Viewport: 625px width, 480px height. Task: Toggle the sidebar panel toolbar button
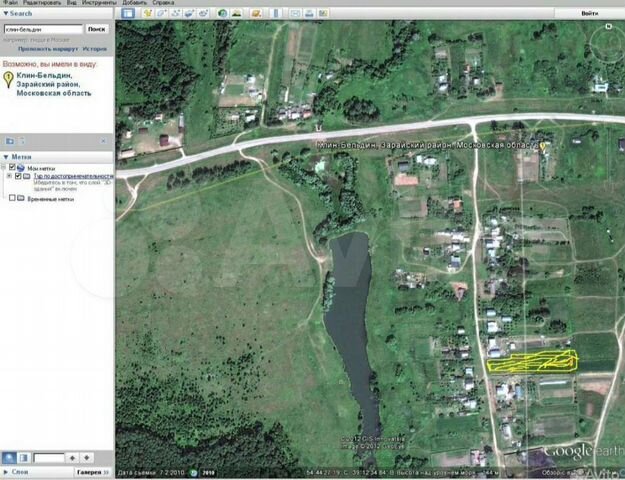tap(127, 13)
